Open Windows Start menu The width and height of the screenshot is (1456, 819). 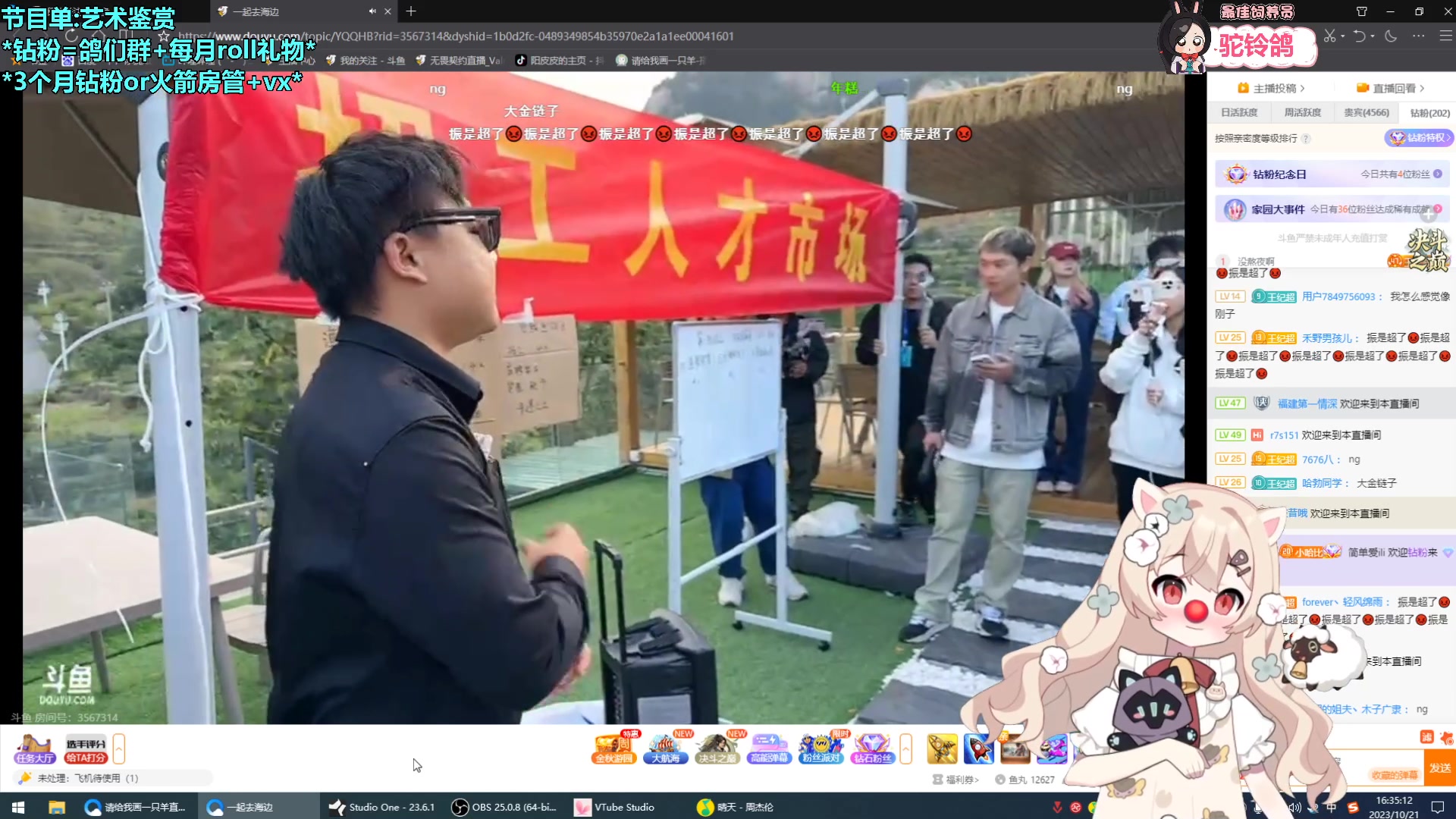click(x=18, y=807)
